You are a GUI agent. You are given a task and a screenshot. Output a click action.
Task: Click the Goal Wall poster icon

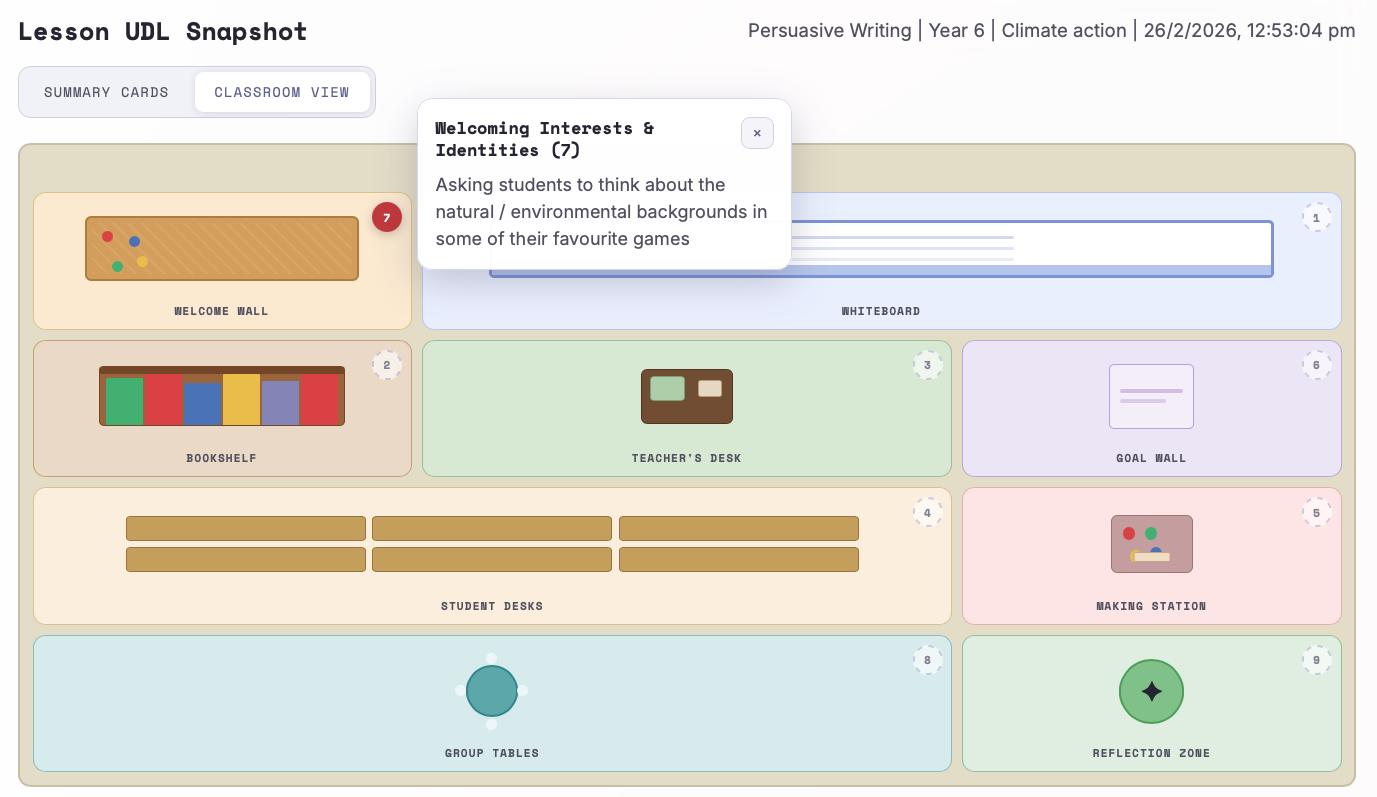coord(1151,396)
